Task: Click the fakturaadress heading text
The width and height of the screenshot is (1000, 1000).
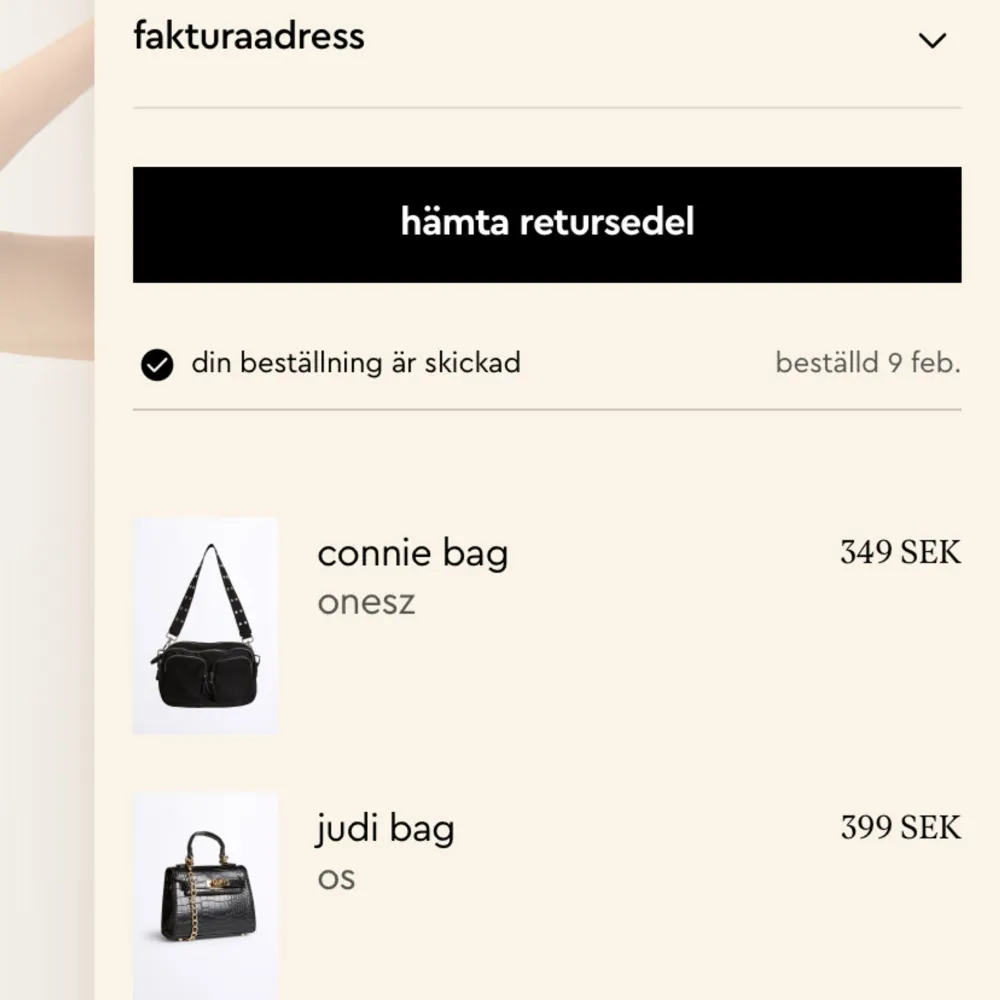Action: 249,36
